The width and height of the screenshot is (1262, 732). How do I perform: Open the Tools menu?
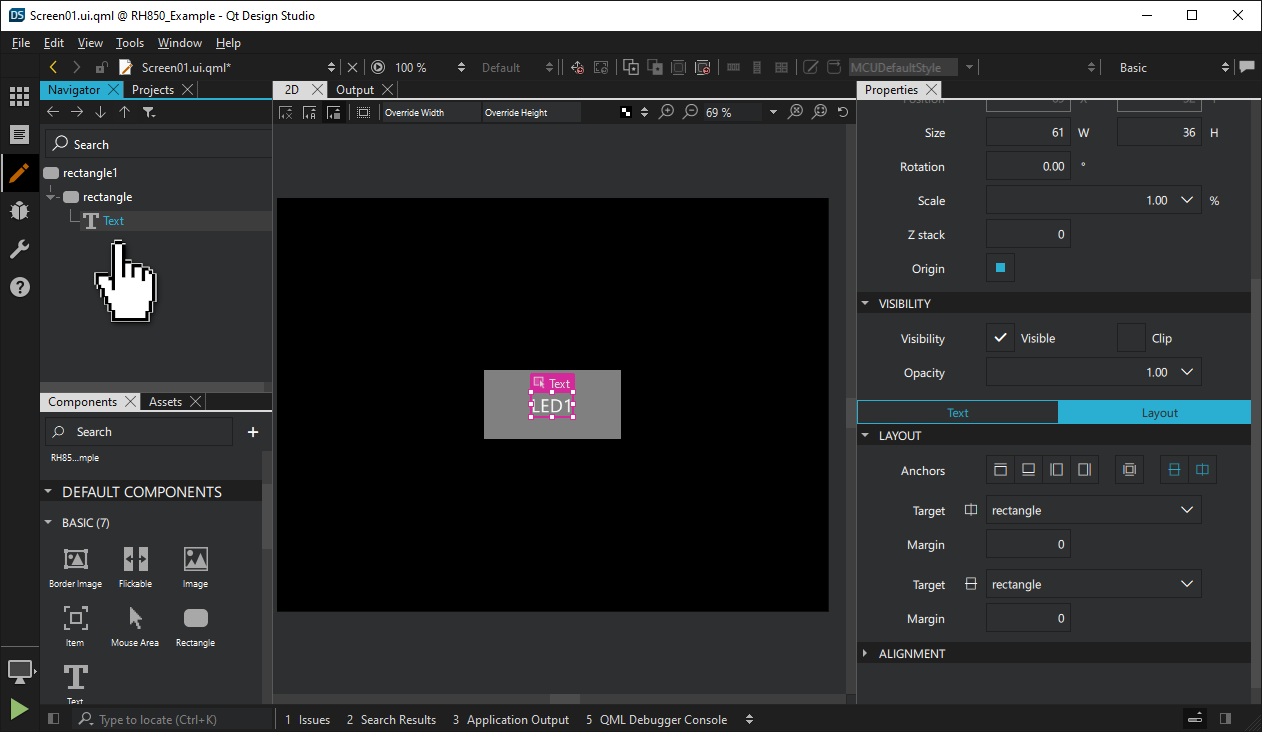click(x=130, y=42)
